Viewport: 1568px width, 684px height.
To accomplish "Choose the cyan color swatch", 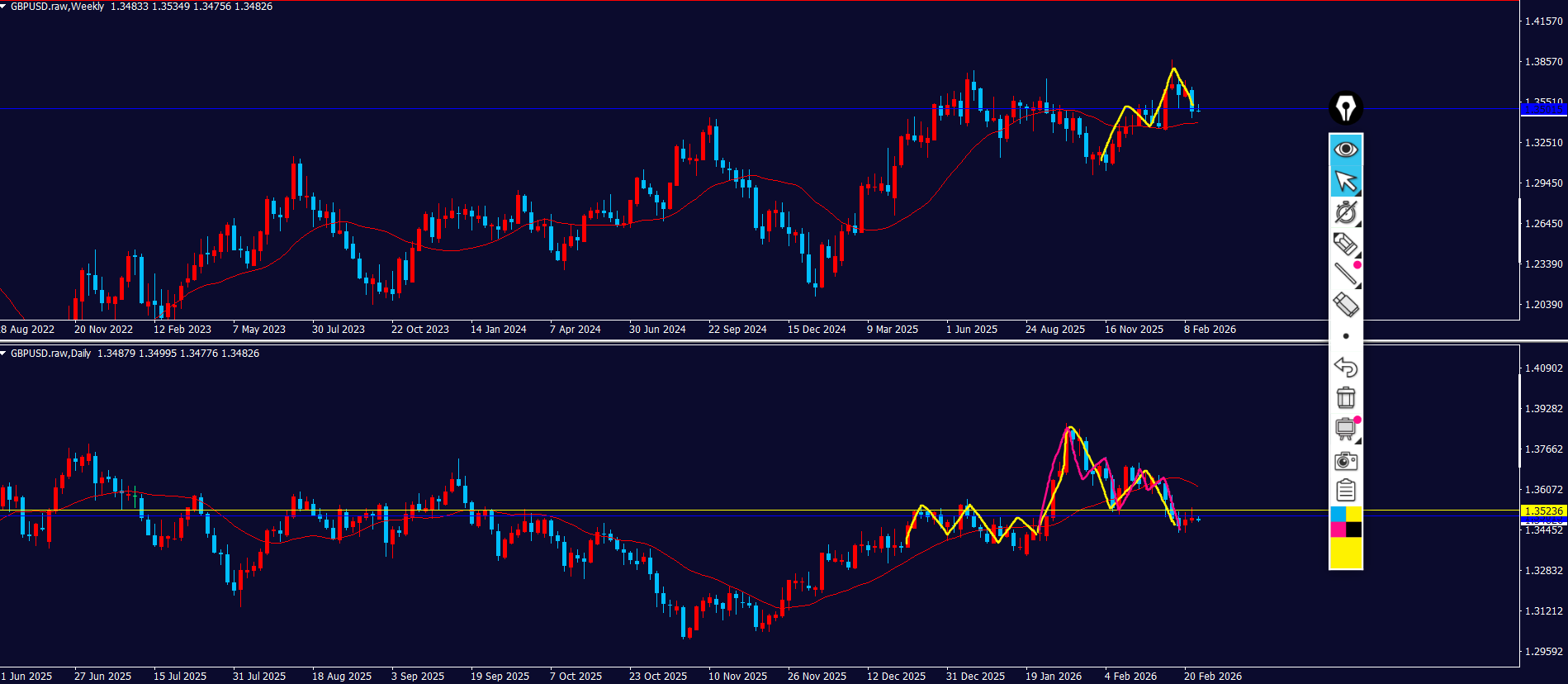I will [1338, 515].
